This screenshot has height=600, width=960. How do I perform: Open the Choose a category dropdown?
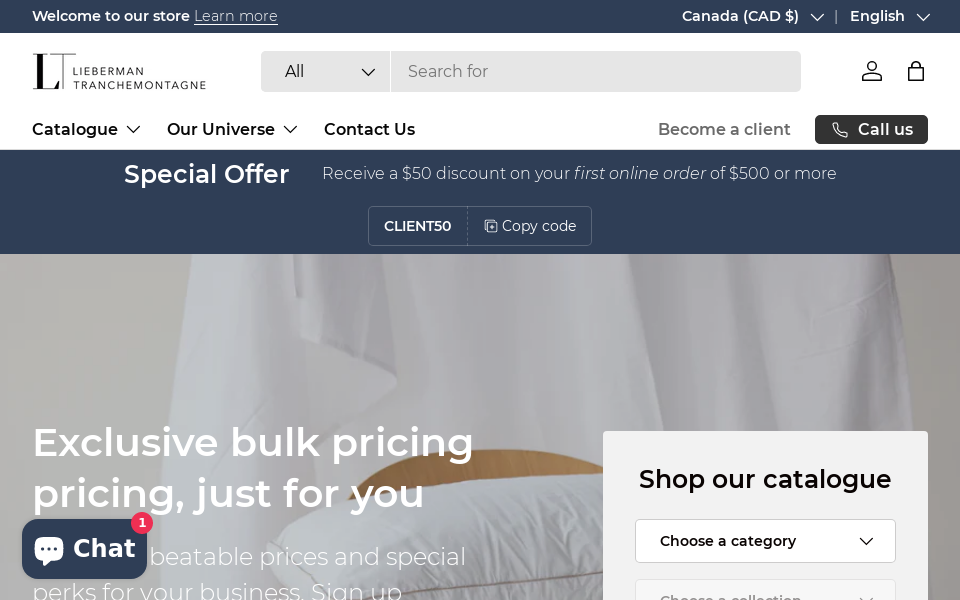tap(765, 541)
